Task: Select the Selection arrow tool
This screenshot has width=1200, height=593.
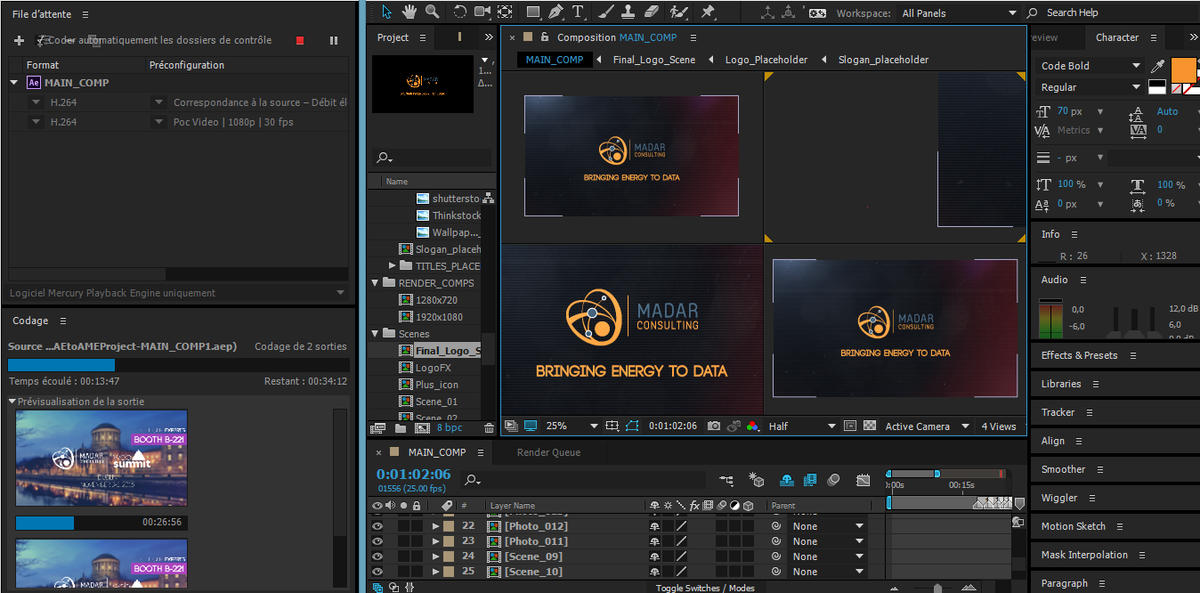Action: [386, 11]
